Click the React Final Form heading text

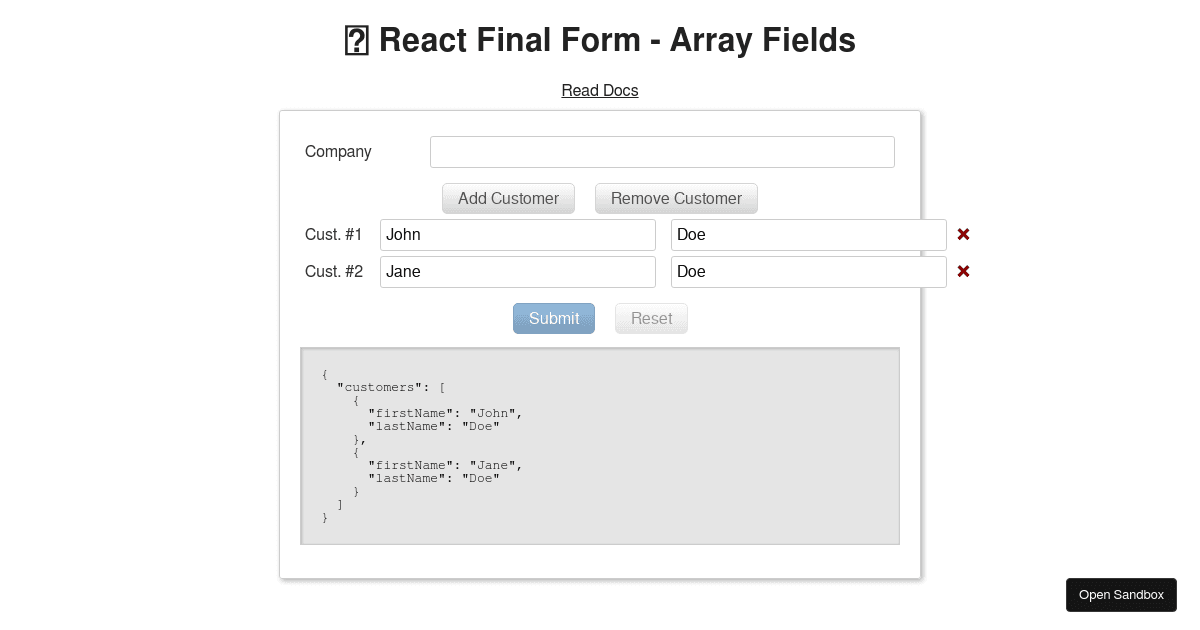pos(617,41)
